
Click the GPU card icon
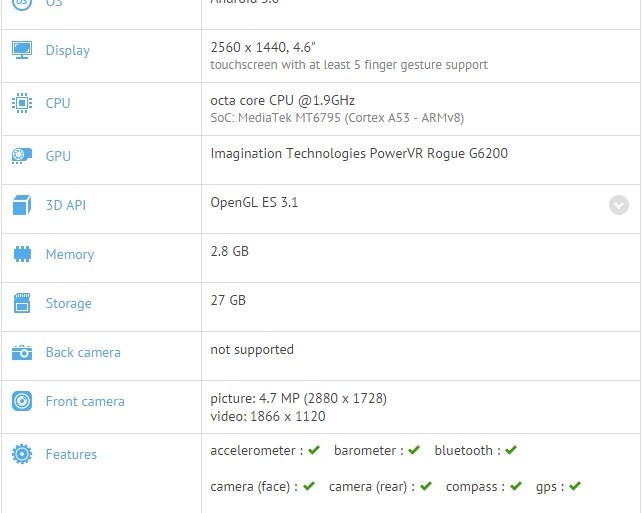pos(21,156)
